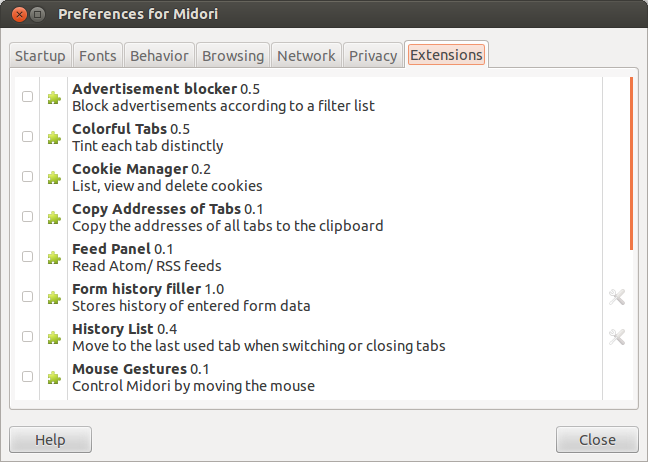The image size is (648, 462).
Task: Click the Mouse Gestures extension icon
Action: 54,377
